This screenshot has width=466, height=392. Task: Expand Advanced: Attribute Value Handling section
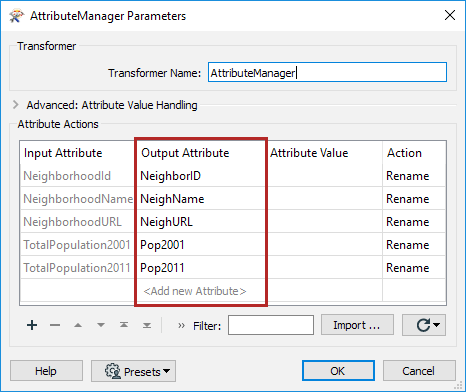pyautogui.click(x=15, y=105)
